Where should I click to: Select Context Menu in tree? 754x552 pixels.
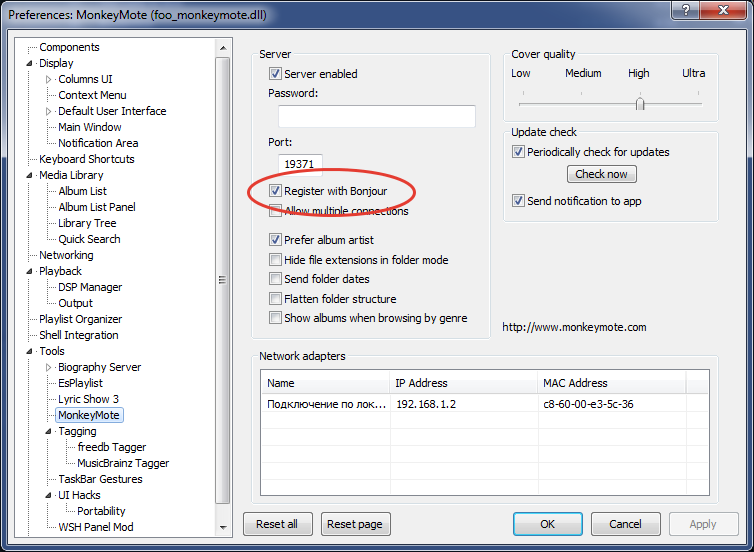[x=92, y=95]
